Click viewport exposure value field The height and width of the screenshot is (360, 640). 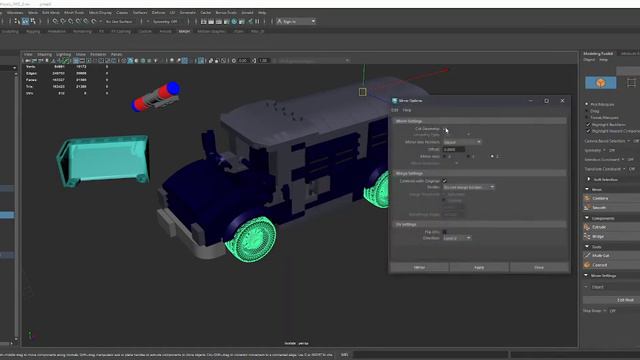[243, 60]
